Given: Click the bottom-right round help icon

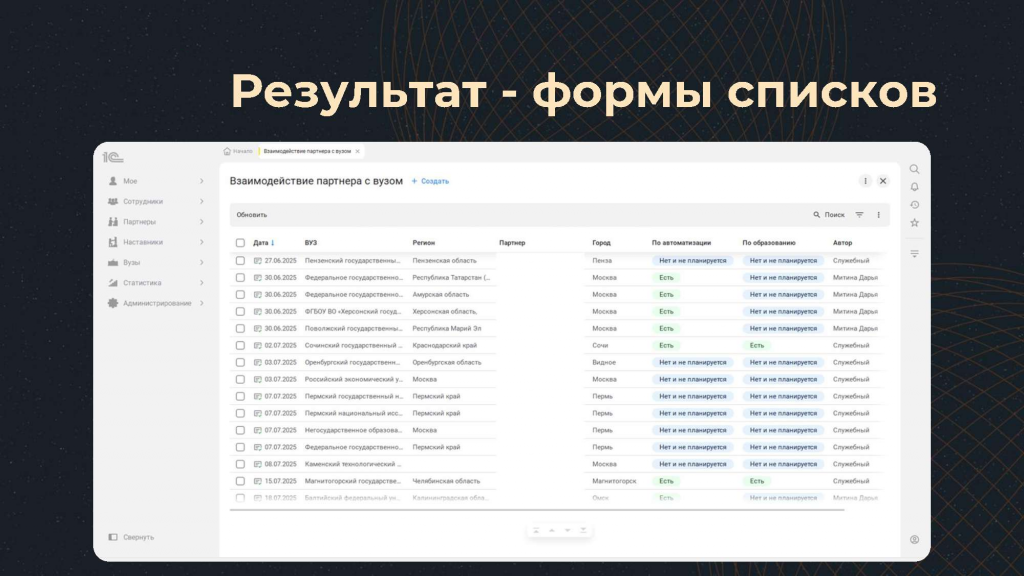Looking at the screenshot, I should pos(914,539).
